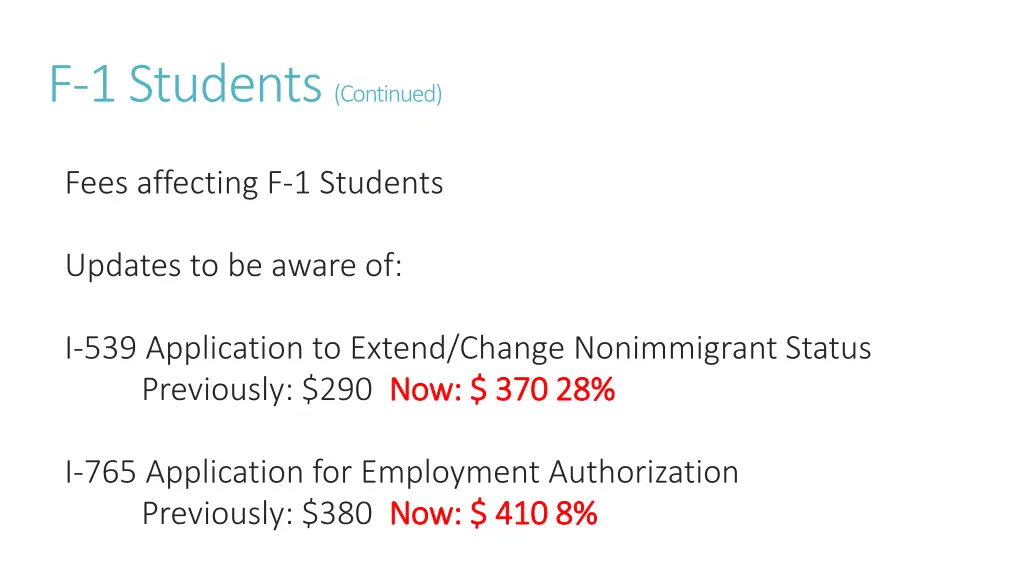Click the red '28%' increase figure
The width and height of the screenshot is (1024, 576).
586,390
